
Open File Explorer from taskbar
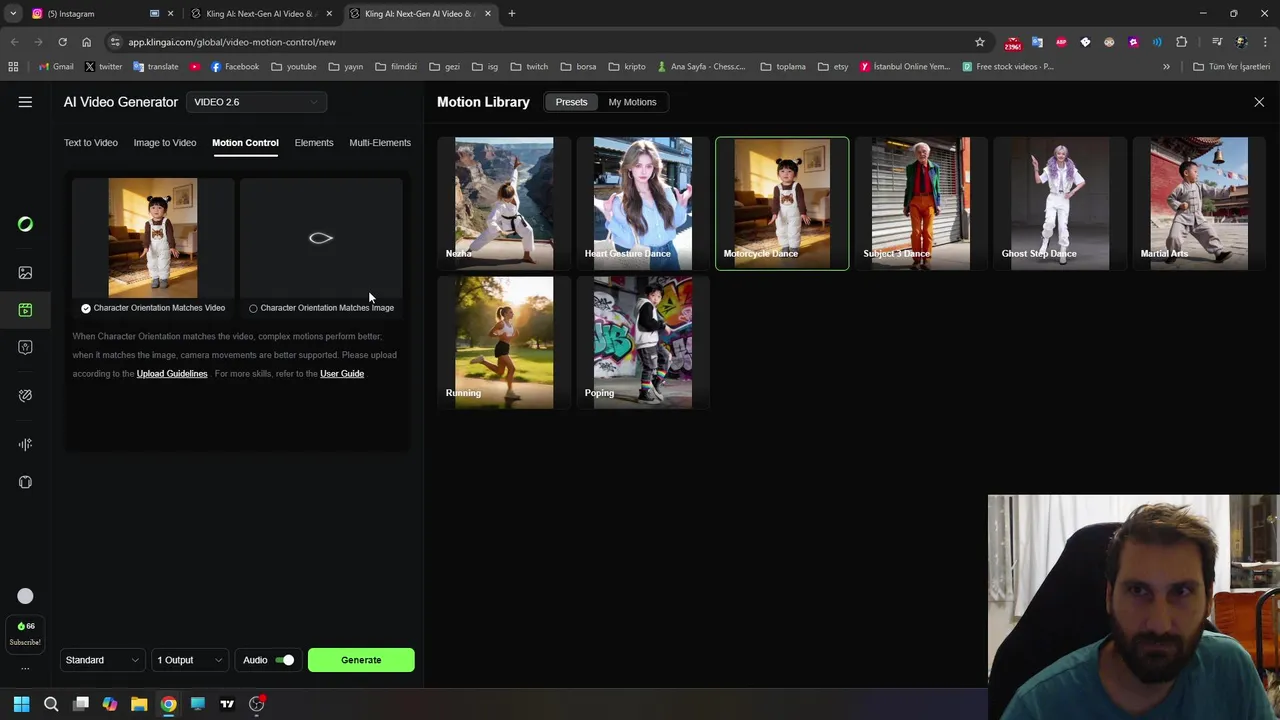[x=139, y=704]
